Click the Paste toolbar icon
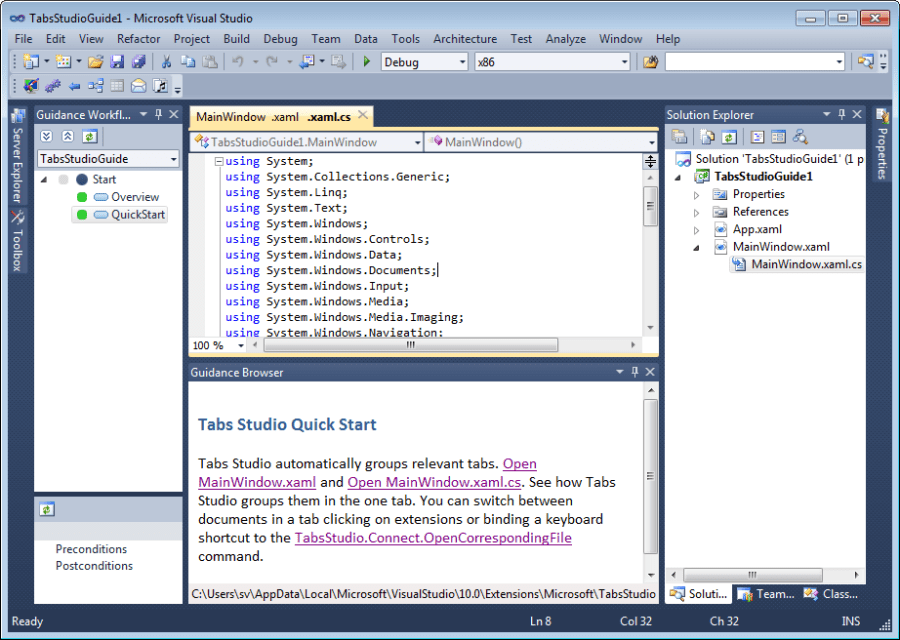Screen dimensions: 900x640 [x=210, y=61]
